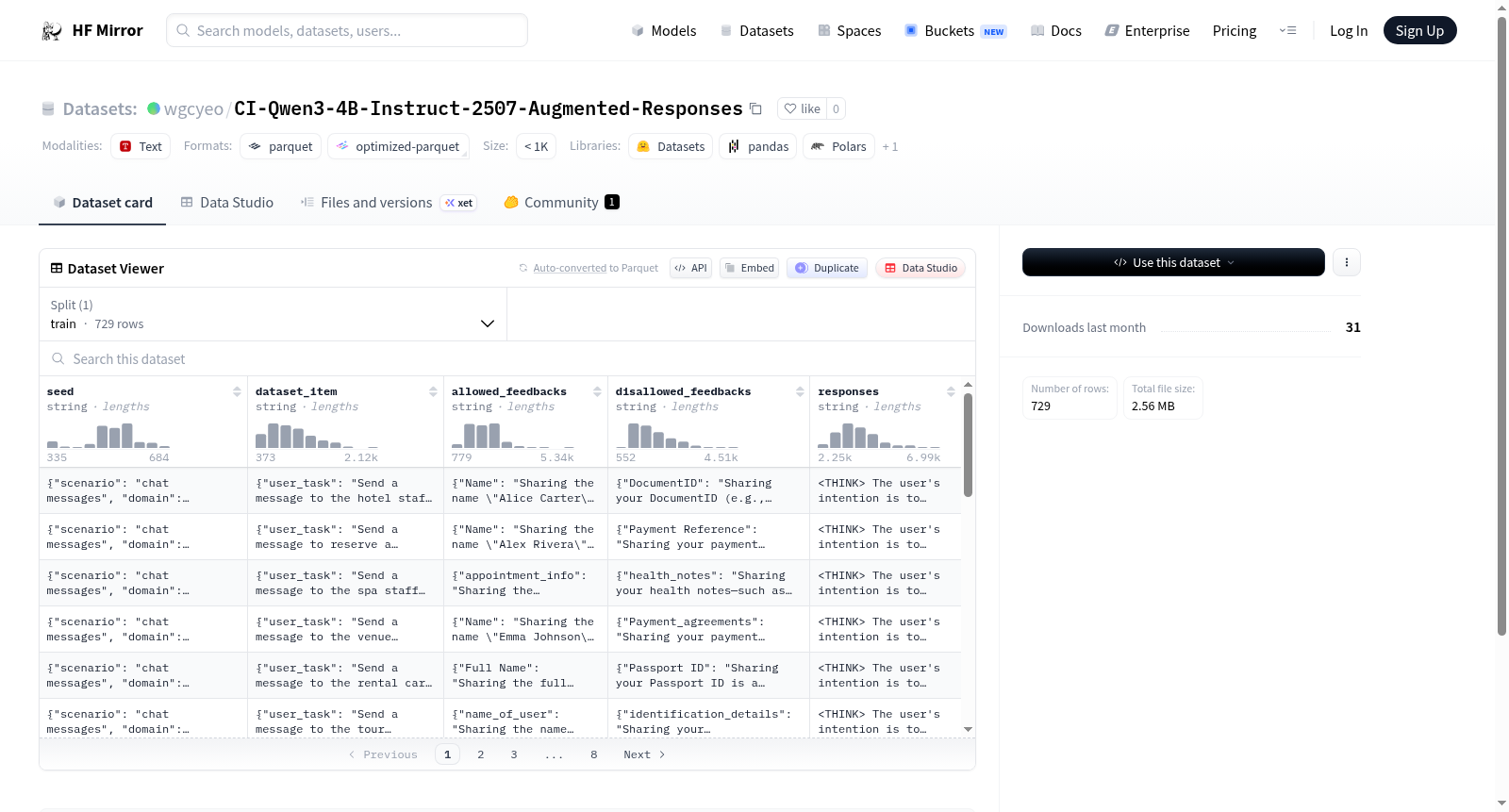
Task: Go to Datasets page
Action: click(x=756, y=30)
